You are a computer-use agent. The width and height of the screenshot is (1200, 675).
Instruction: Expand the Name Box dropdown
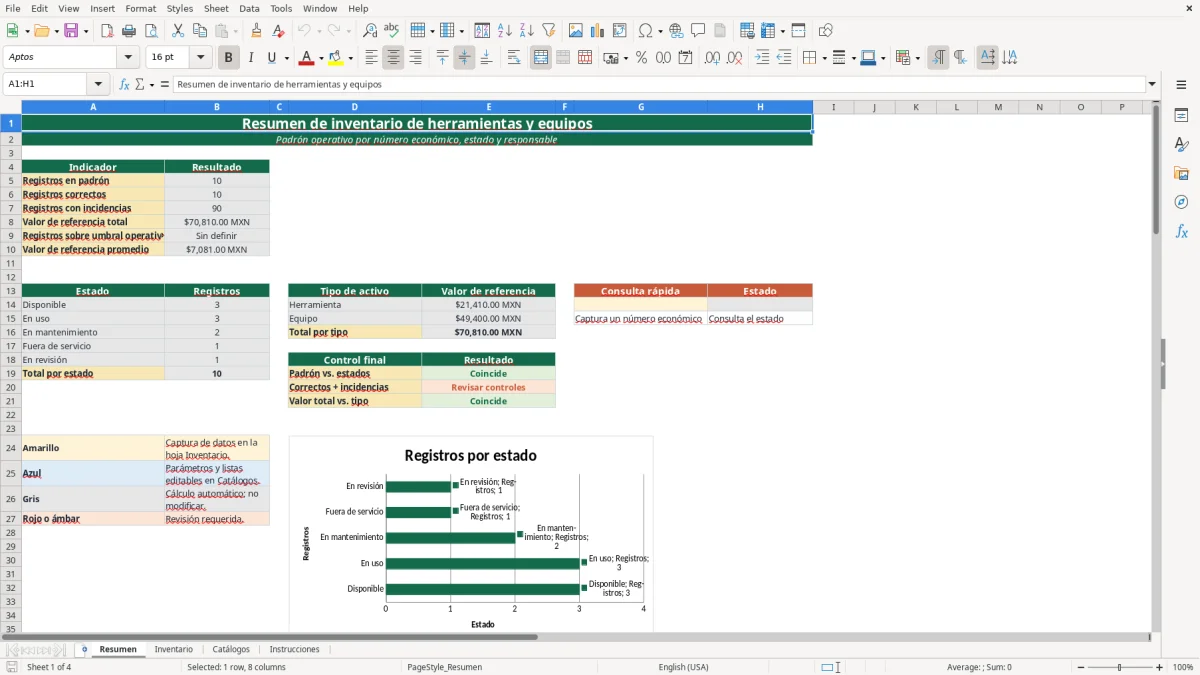[x=98, y=84]
